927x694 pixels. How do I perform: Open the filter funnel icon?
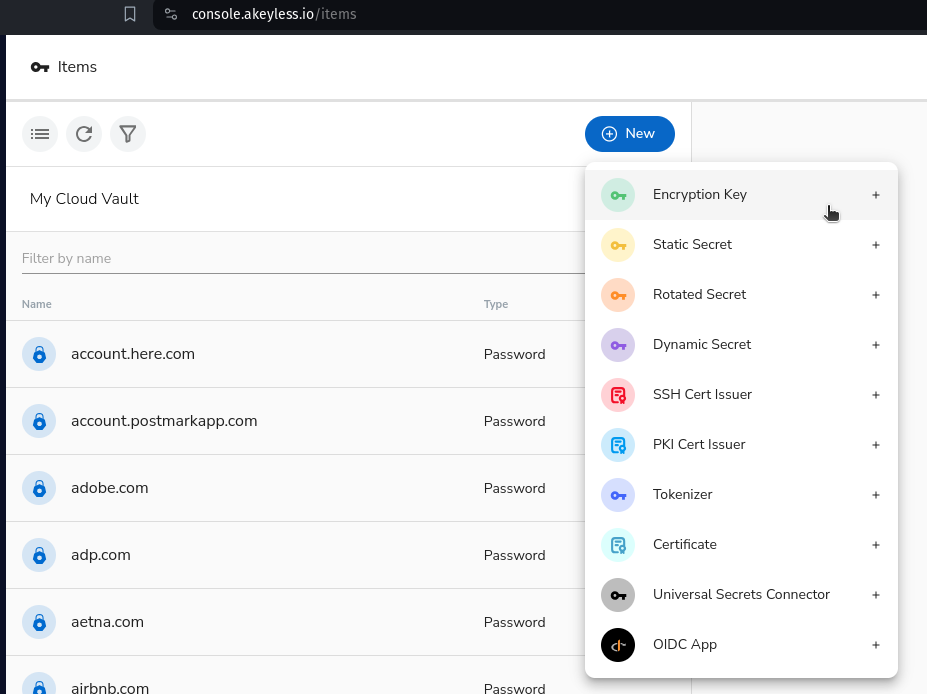[x=128, y=134]
